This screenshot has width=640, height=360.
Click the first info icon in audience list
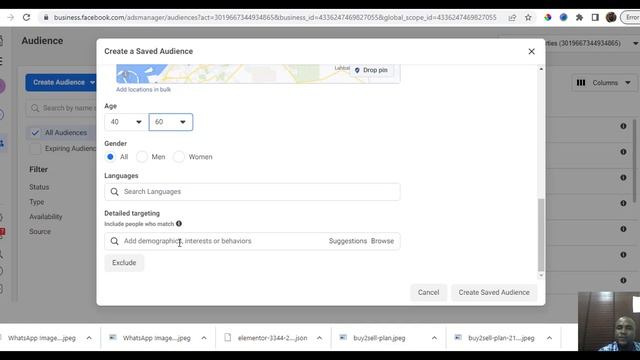point(623,126)
